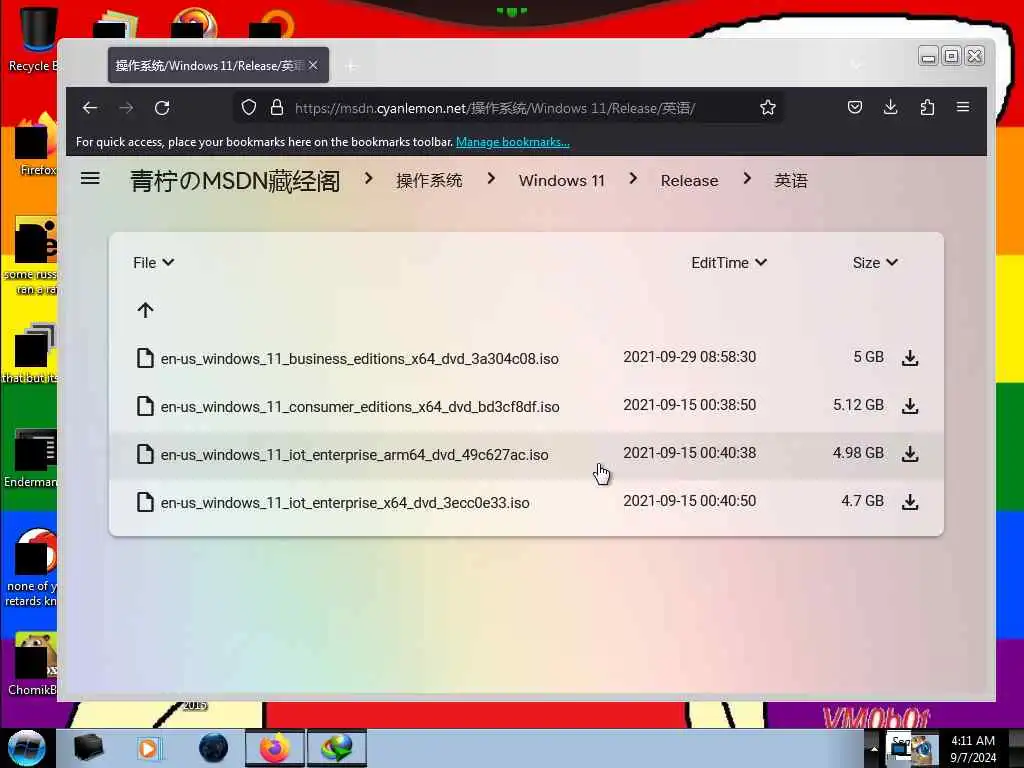The image size is (1024, 768).
Task: Select the 操作系统/Windows 11/Release tab
Action: [218, 65]
